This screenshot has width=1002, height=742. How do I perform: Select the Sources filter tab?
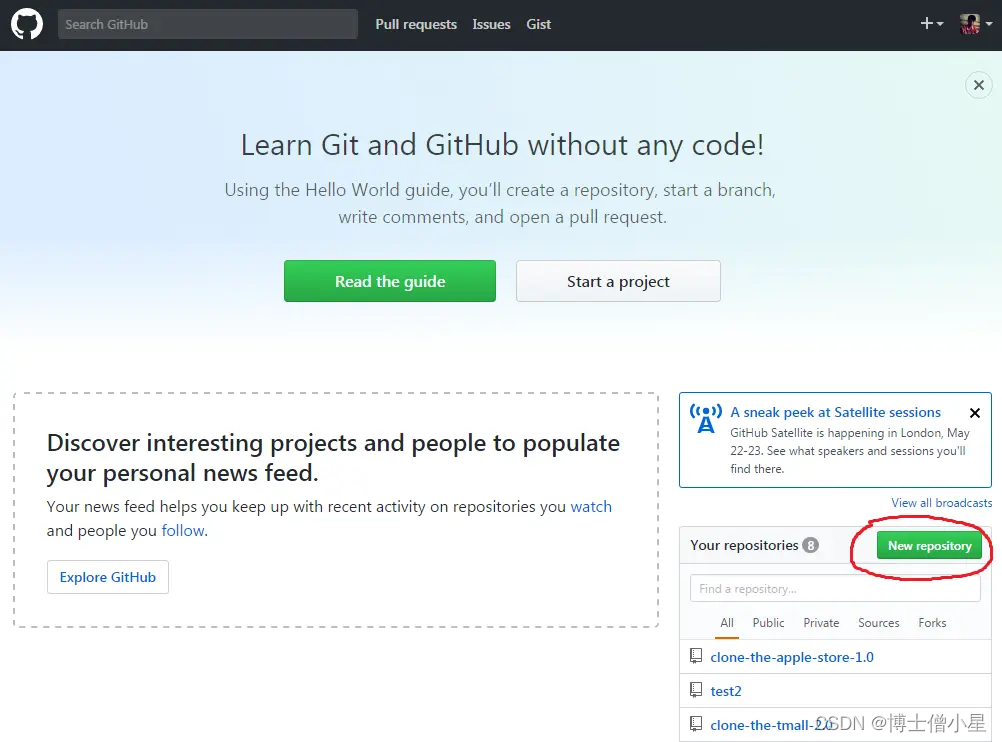[878, 622]
